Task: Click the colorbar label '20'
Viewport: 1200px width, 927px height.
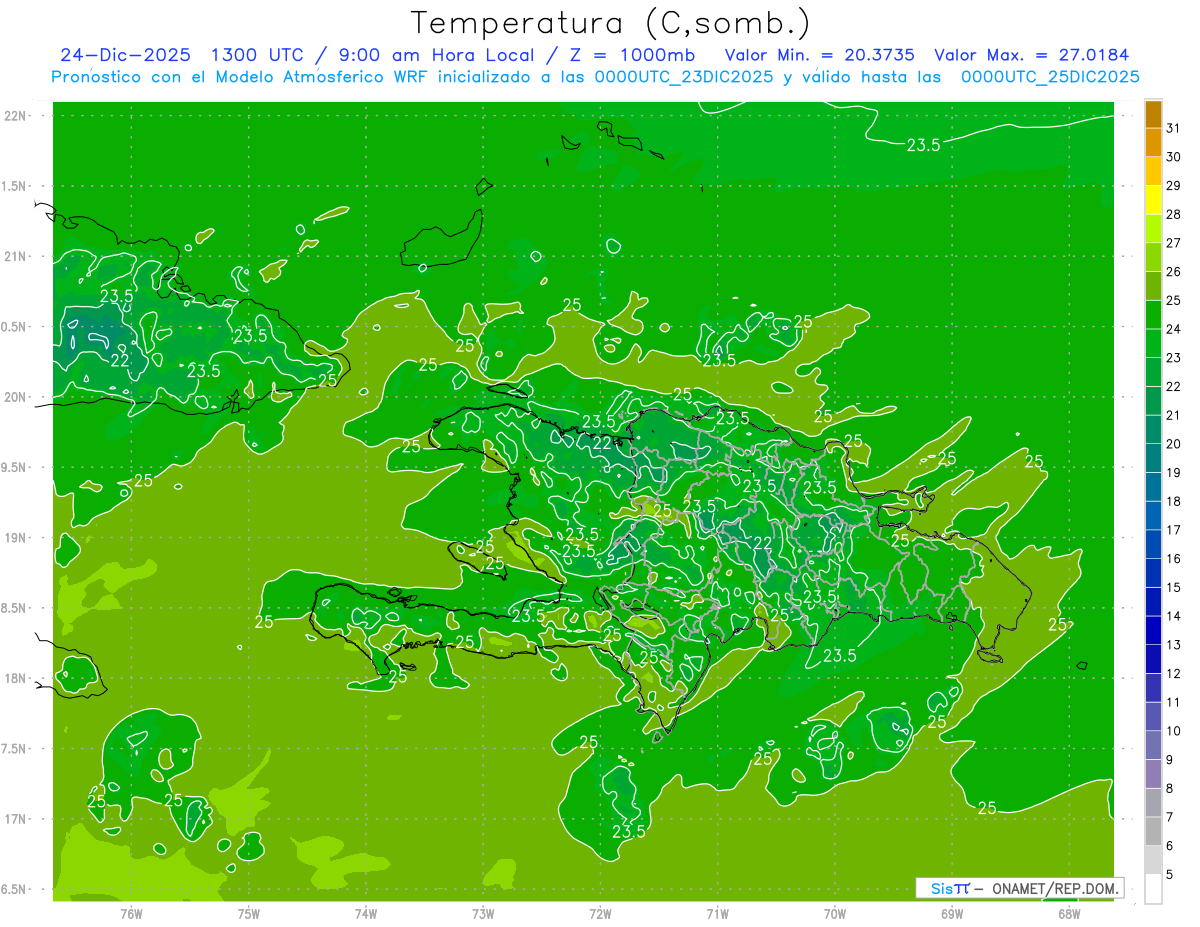Action: coord(1174,444)
